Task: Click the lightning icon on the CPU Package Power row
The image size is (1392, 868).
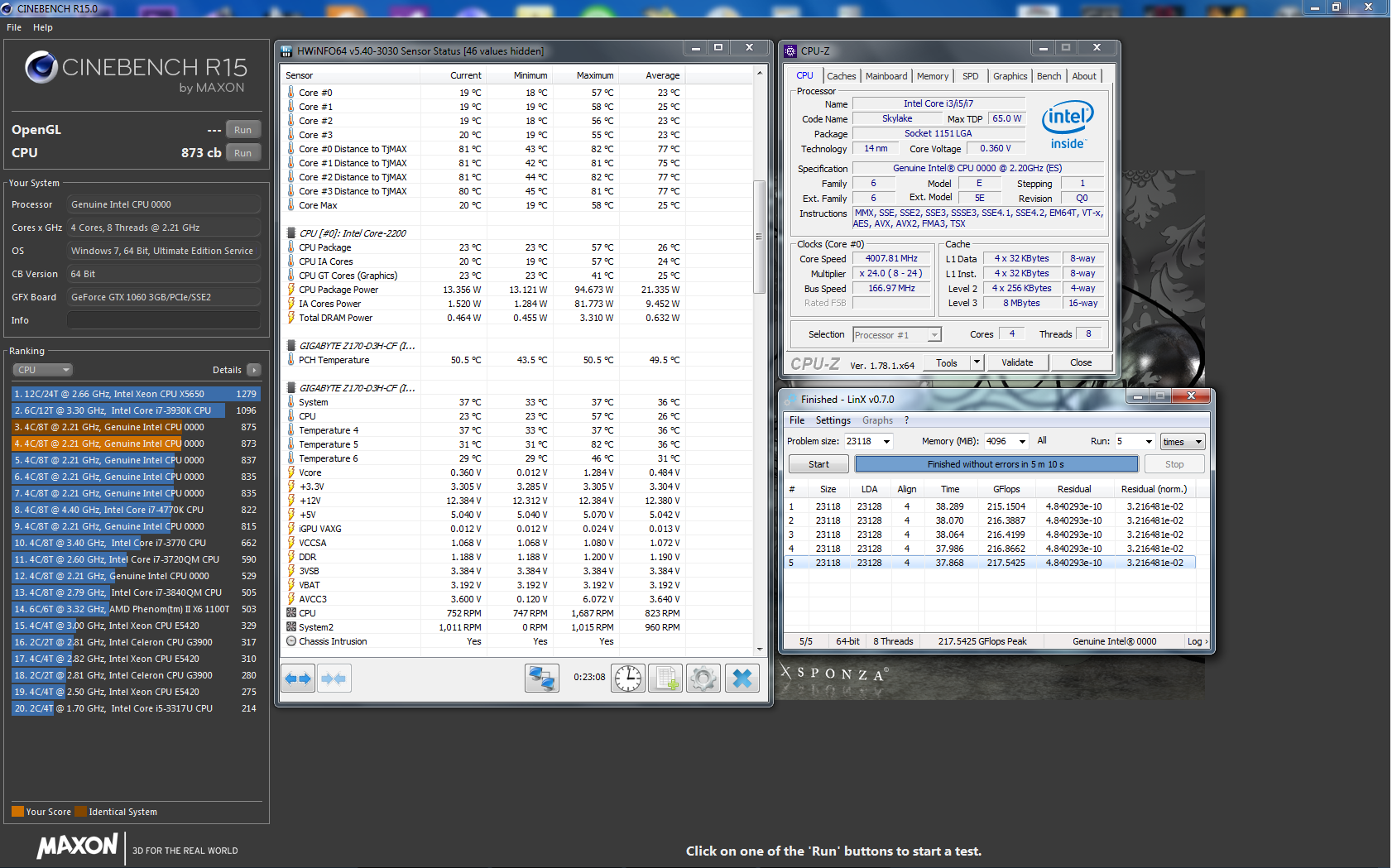Action: pos(291,290)
